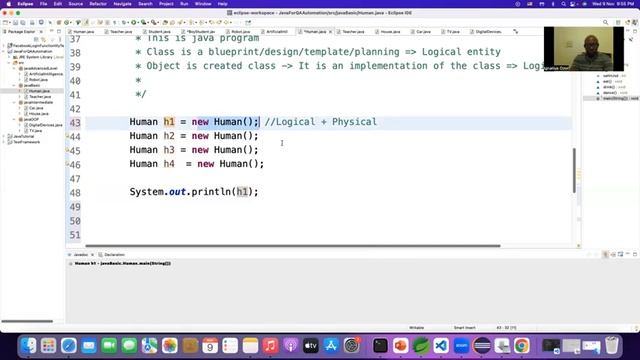Show hidden editor tabs overflow list

coord(516,31)
